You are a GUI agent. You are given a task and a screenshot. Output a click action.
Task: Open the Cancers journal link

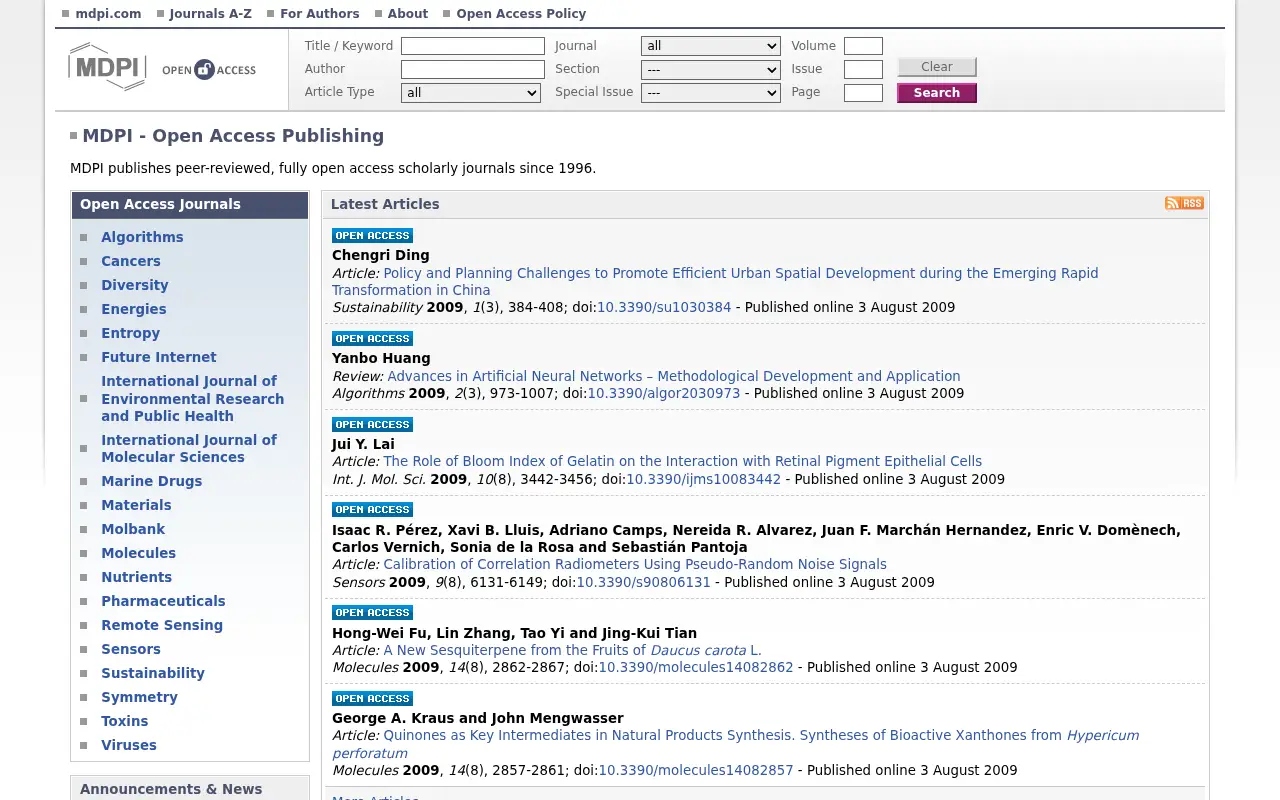pos(131,261)
